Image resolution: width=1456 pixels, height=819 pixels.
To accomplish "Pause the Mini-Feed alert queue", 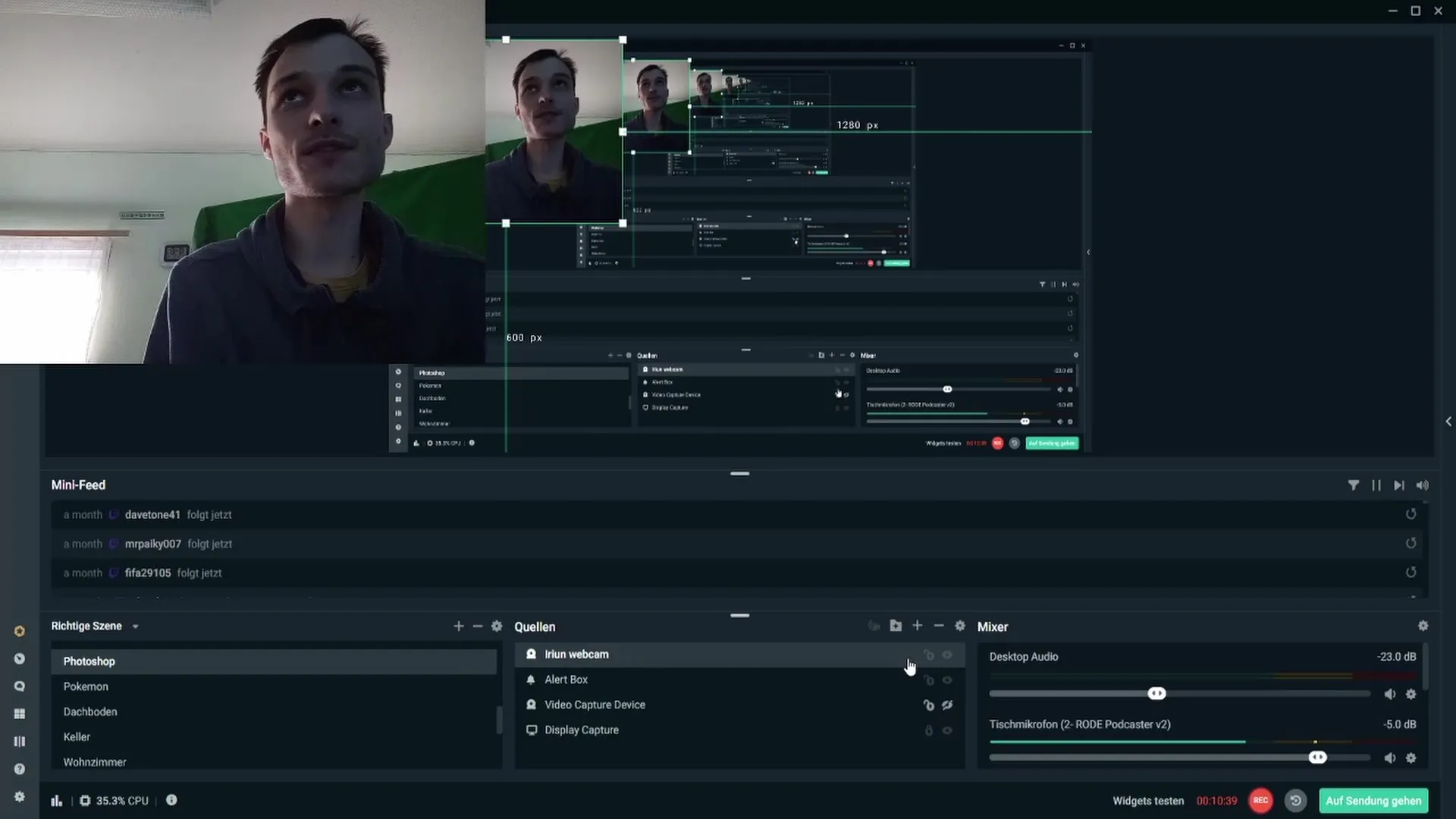I will 1376,485.
